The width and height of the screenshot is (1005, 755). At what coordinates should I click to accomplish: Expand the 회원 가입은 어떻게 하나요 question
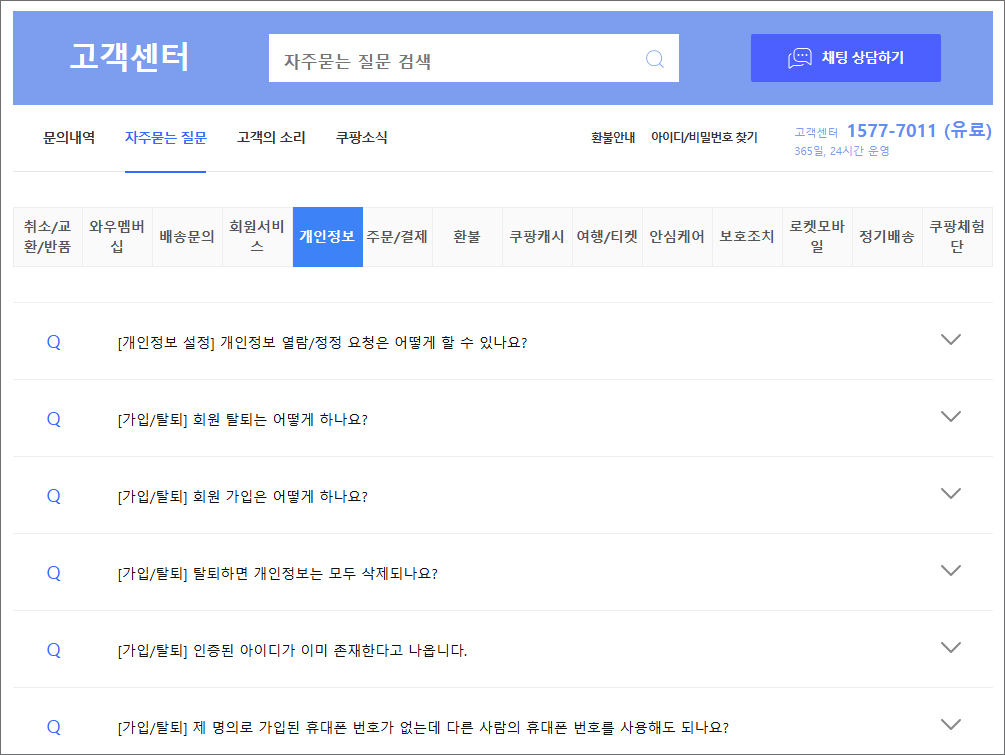(951, 494)
